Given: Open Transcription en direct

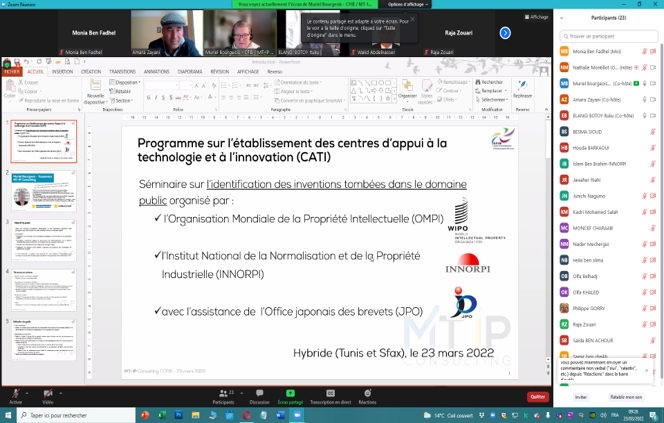Looking at the screenshot, I should (330, 394).
